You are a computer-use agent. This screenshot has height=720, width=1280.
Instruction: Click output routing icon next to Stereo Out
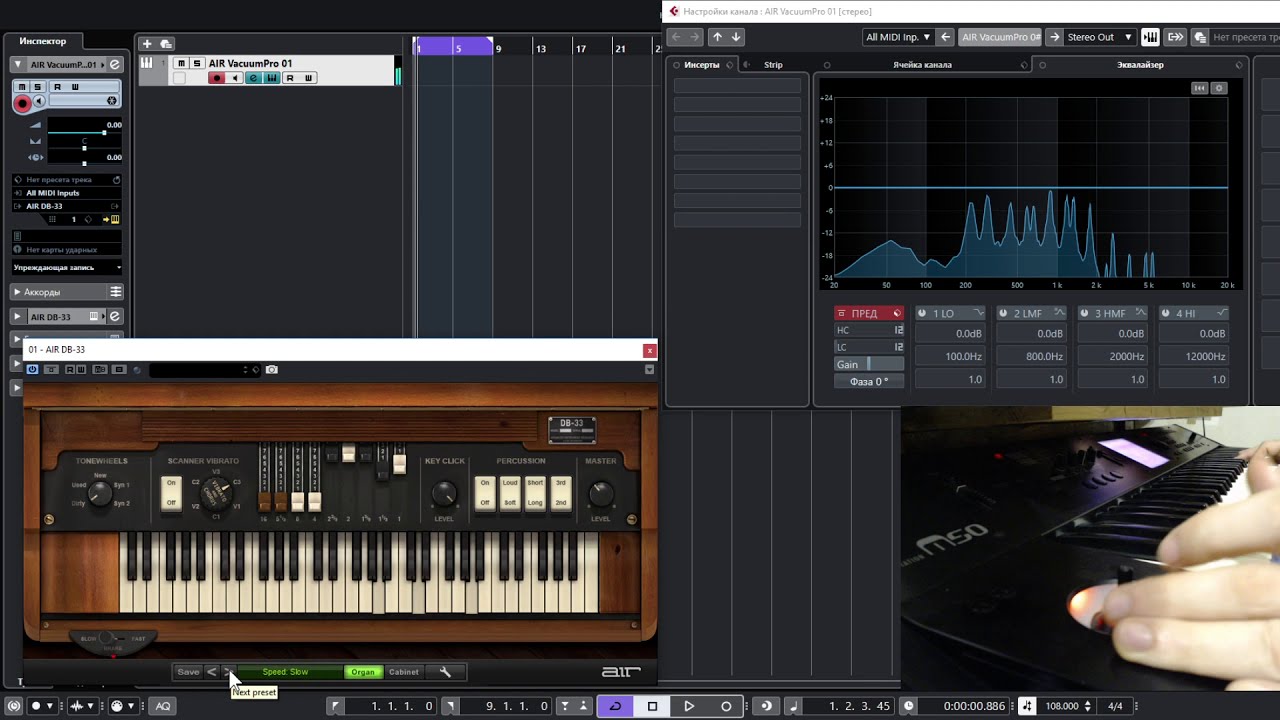coord(1175,37)
